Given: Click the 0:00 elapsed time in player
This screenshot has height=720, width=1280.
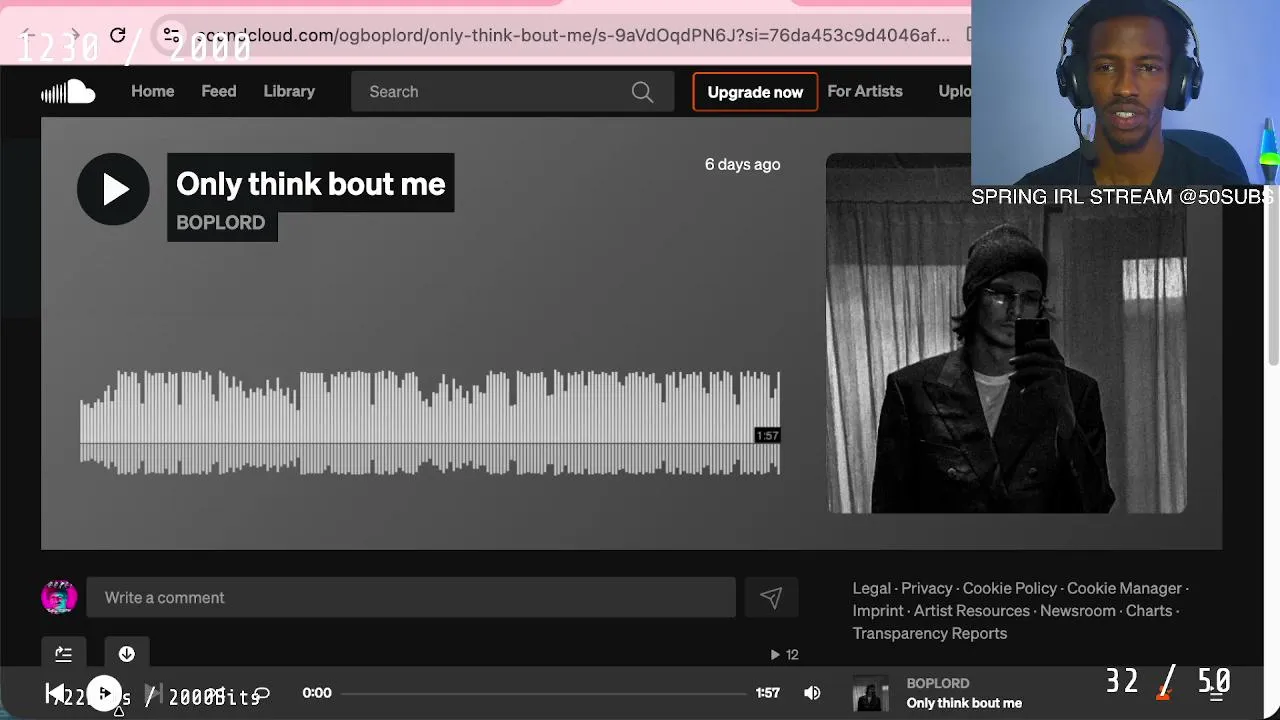Looking at the screenshot, I should [317, 693].
